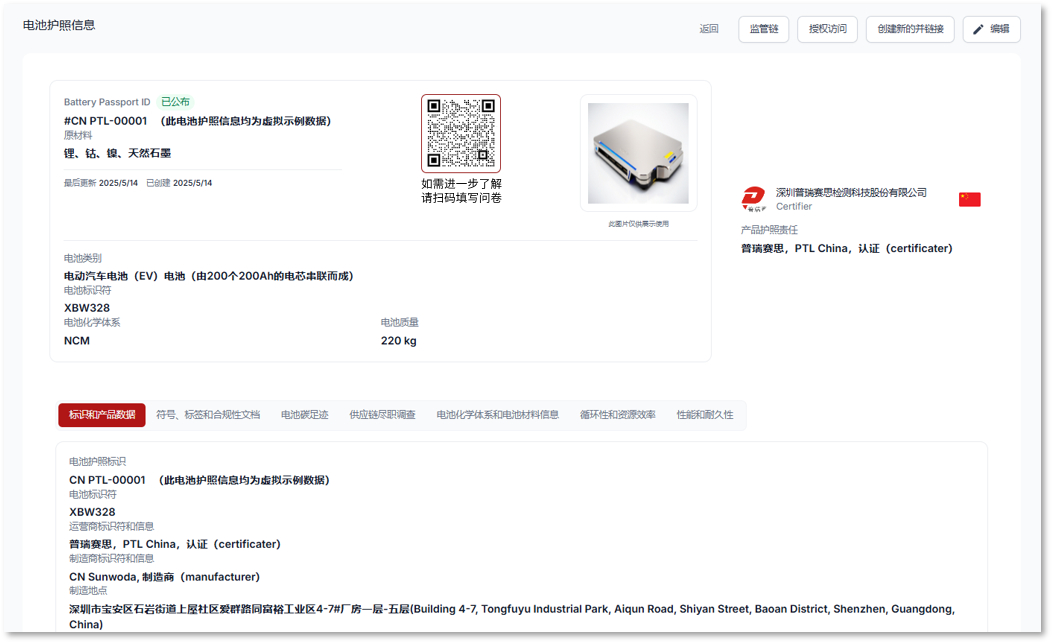Select the 标识和产品数据 tab
This screenshot has width=1052, height=643.
pos(102,415)
